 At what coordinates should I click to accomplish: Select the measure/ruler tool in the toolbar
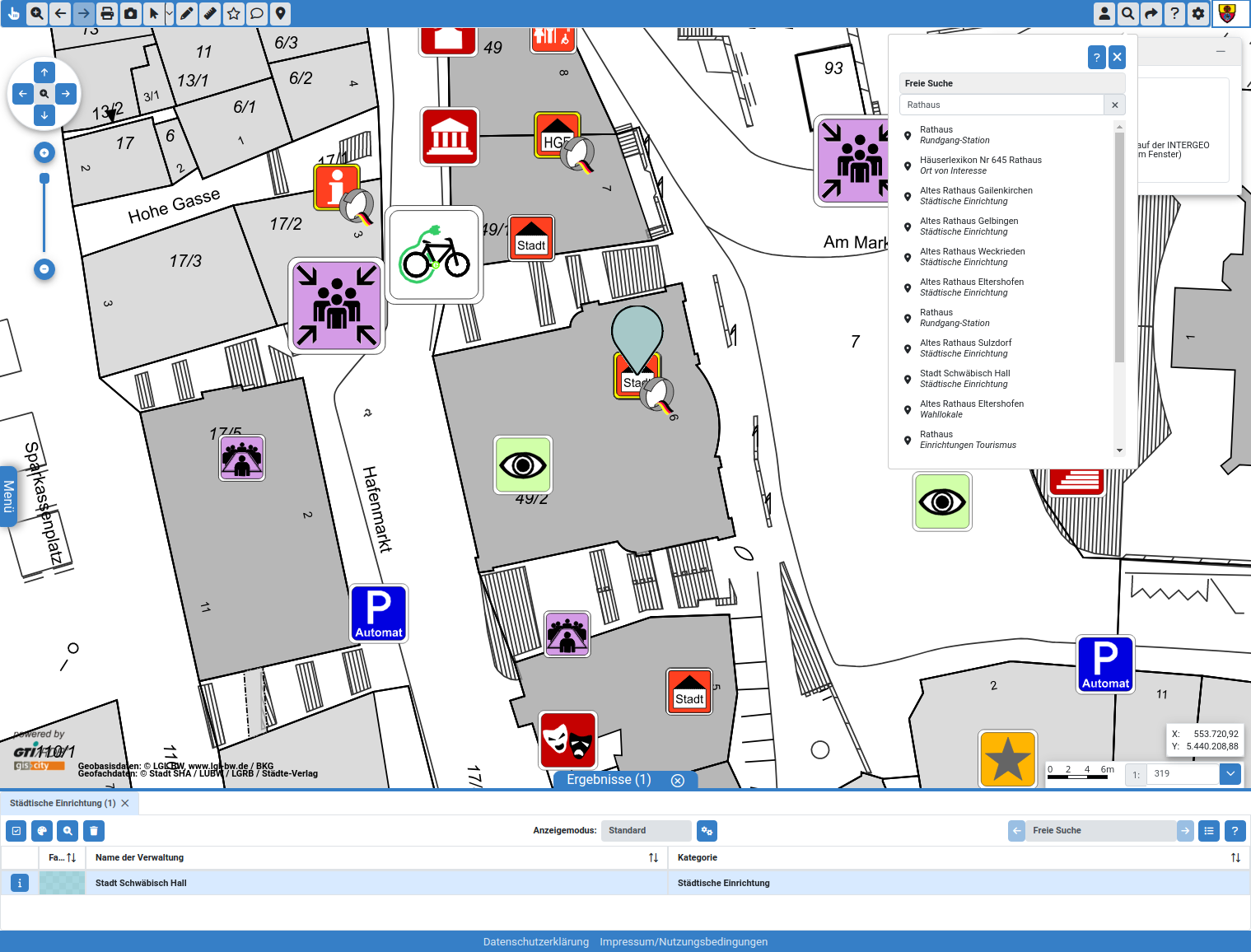tap(209, 13)
